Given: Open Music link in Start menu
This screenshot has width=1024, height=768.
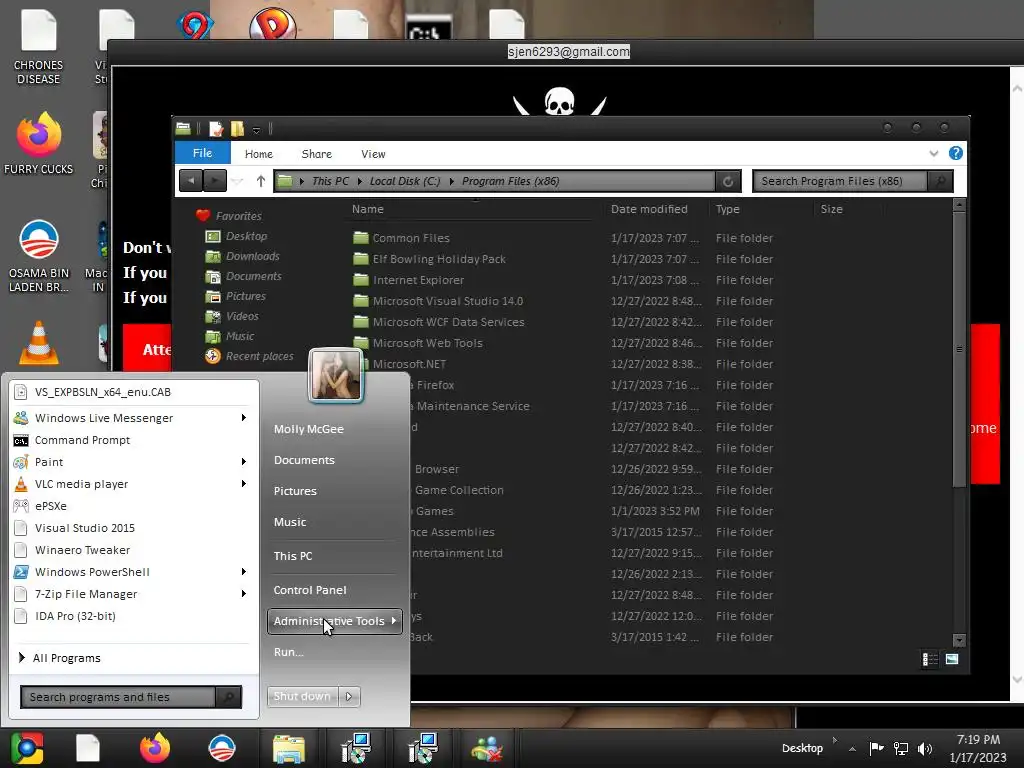Looking at the screenshot, I should tap(290, 522).
